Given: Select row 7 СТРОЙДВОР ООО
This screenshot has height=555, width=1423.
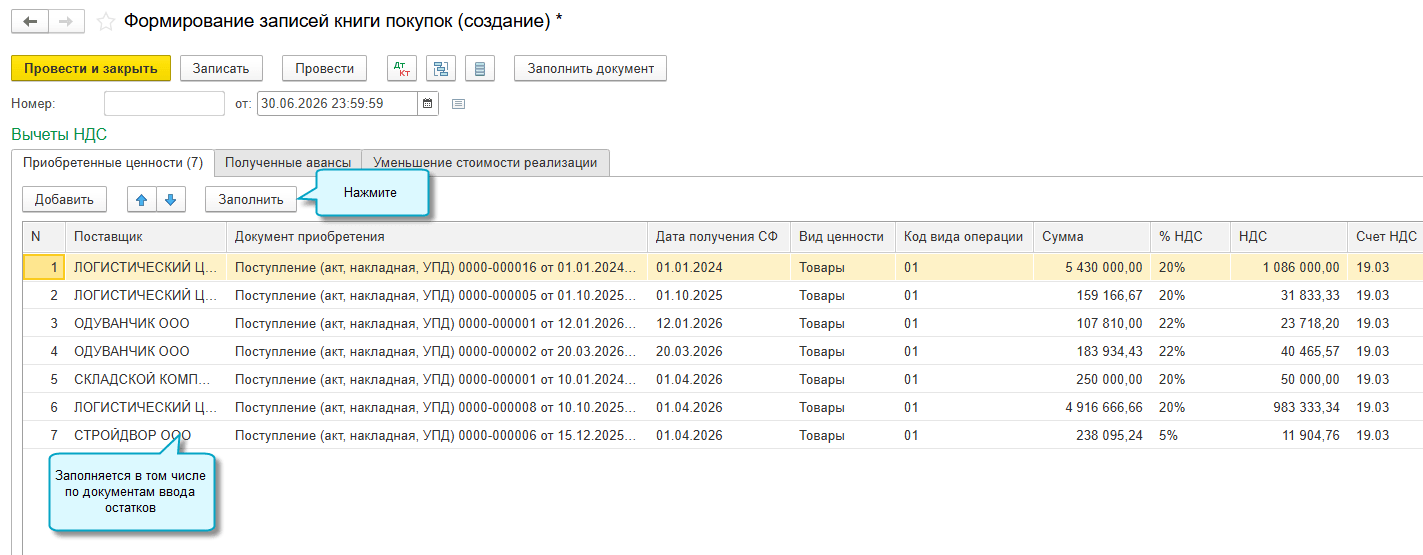Looking at the screenshot, I should [x=722, y=435].
